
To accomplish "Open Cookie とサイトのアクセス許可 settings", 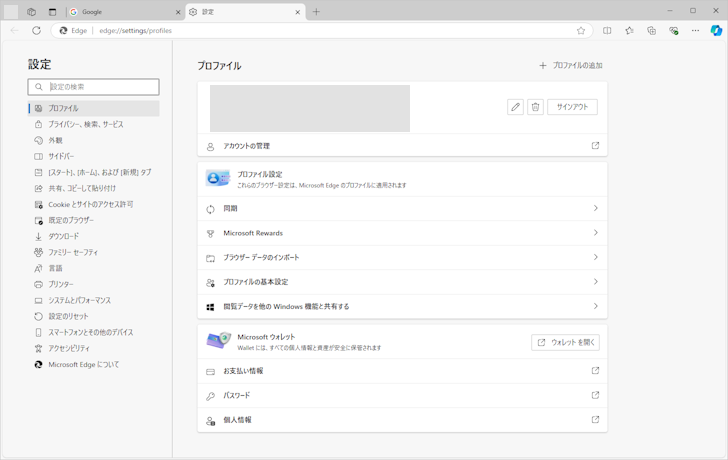I will (93, 204).
